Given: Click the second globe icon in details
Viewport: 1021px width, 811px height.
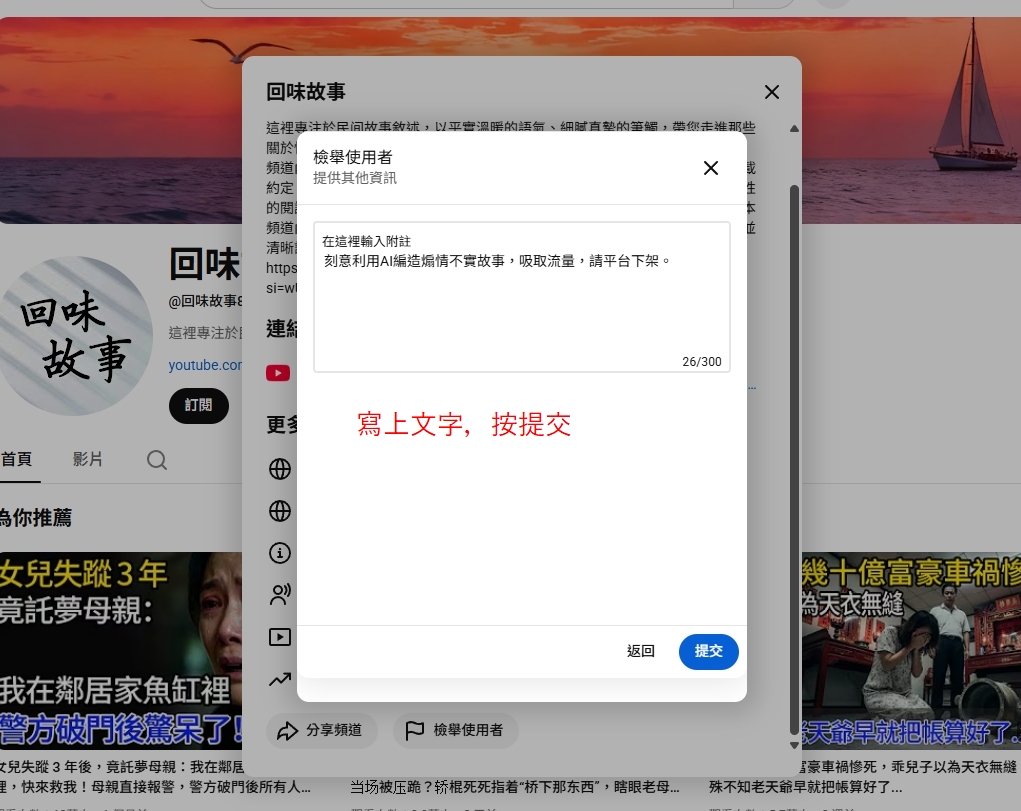Looking at the screenshot, I should coord(280,511).
